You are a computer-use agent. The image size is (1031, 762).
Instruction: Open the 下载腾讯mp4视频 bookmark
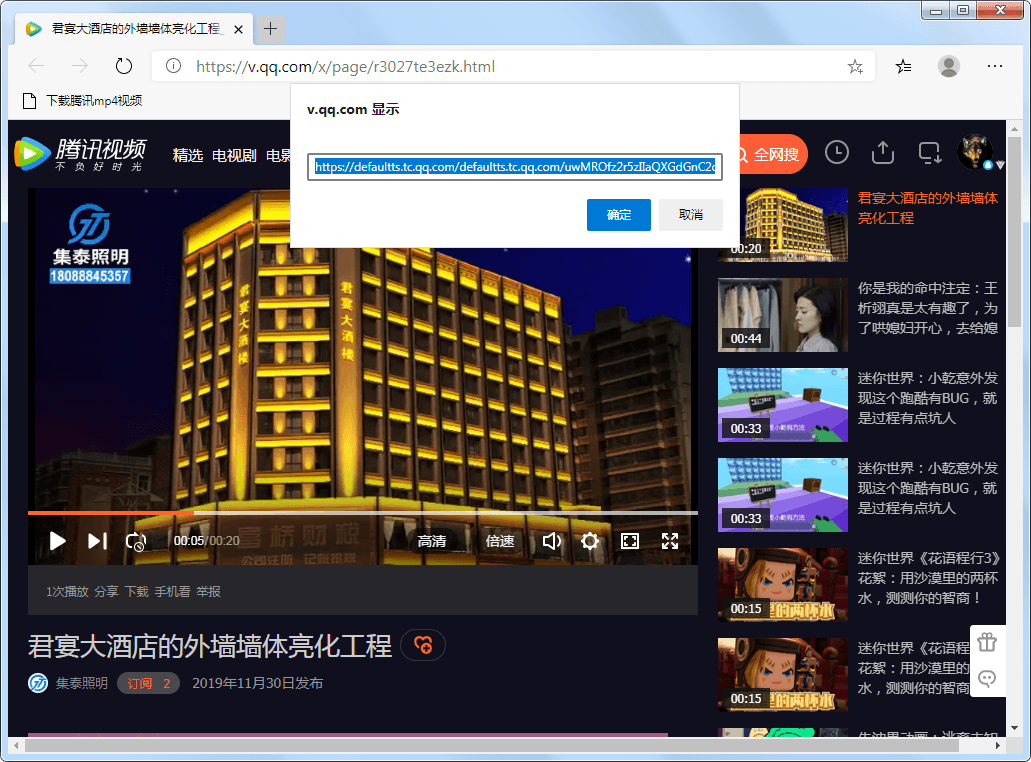[83, 101]
